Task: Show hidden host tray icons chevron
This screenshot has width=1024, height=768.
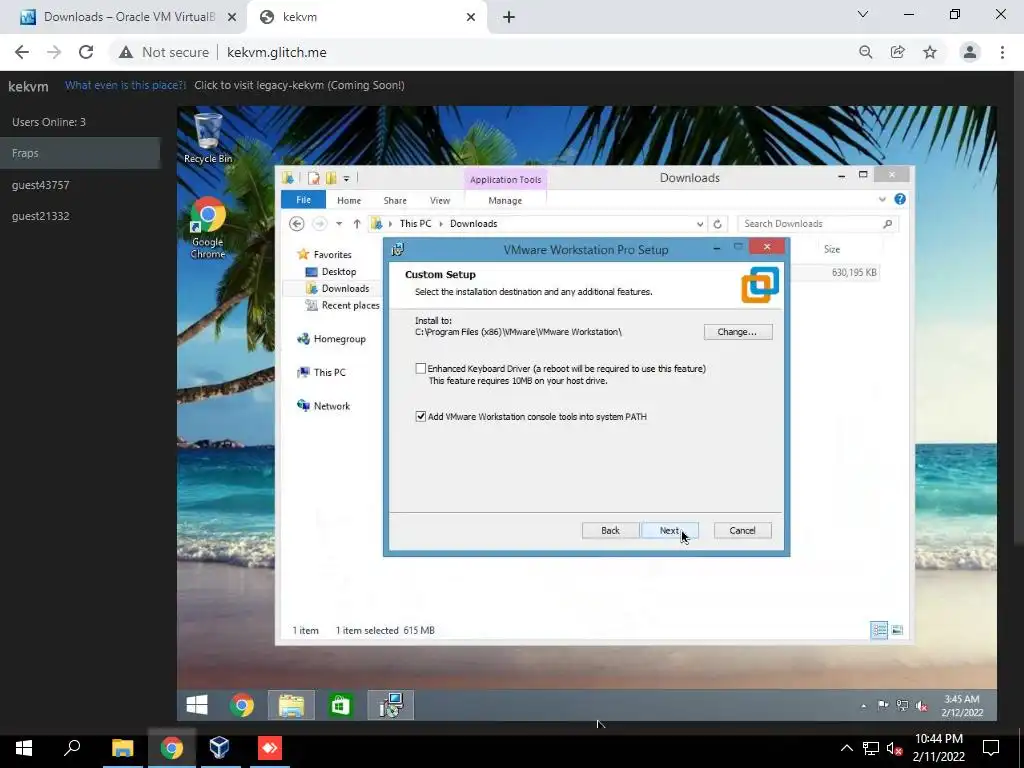Action: tap(846, 748)
